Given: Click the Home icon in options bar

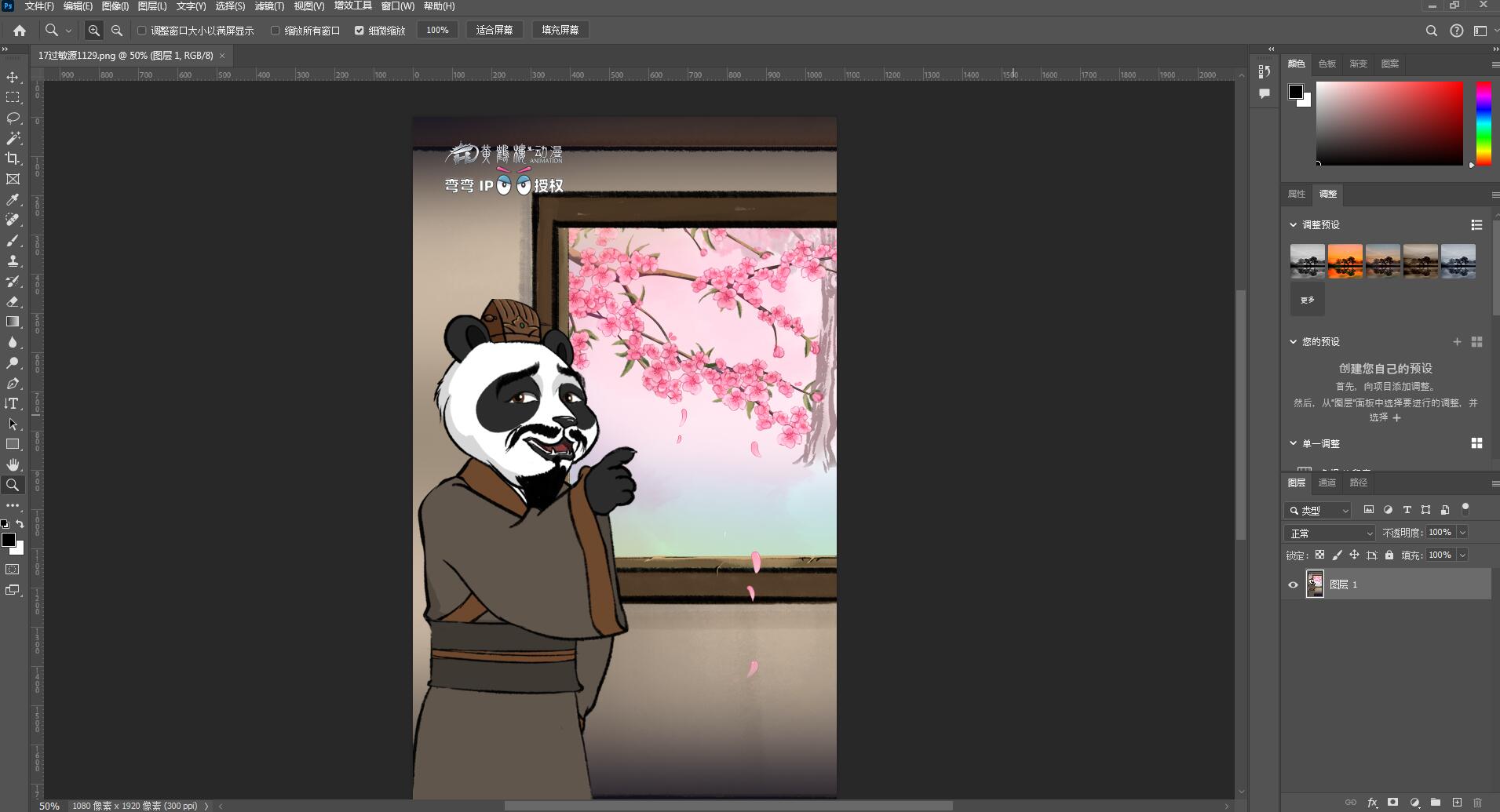Looking at the screenshot, I should pos(20,30).
